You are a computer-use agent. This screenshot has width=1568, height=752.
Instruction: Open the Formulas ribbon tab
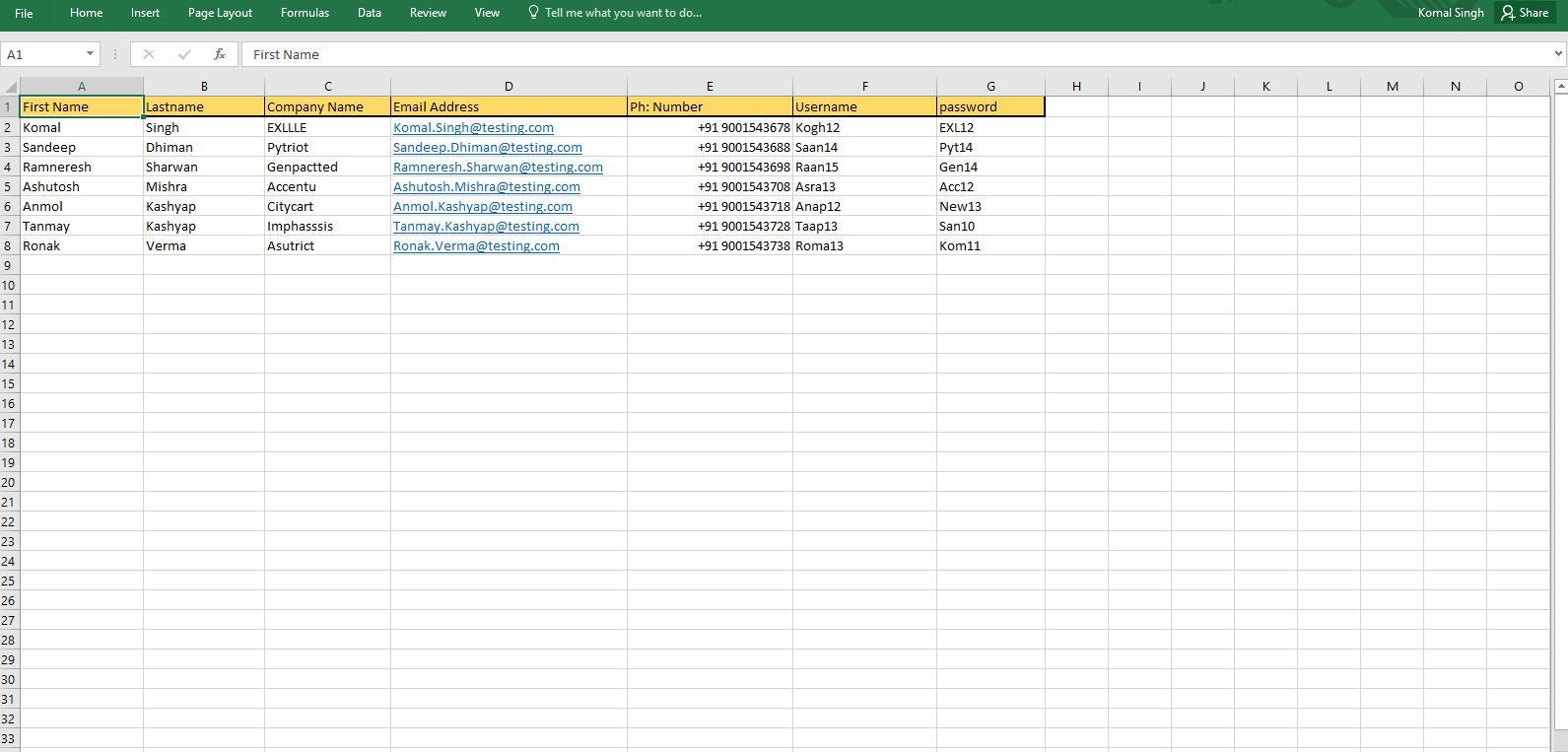(305, 13)
